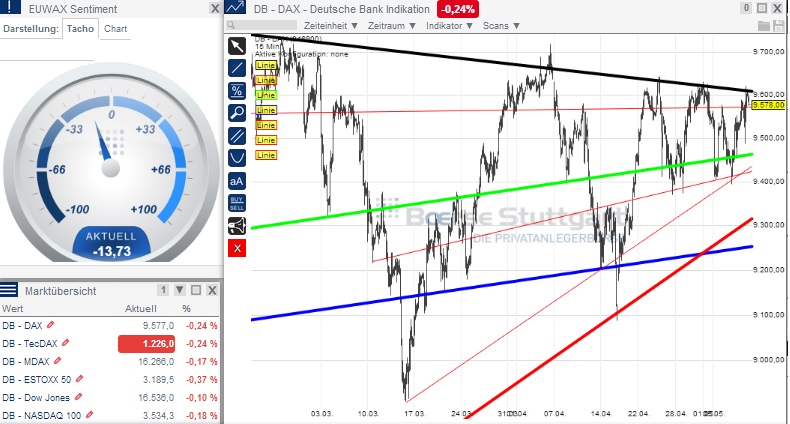Click the 16.536,0 Dow Jones value

(156, 397)
